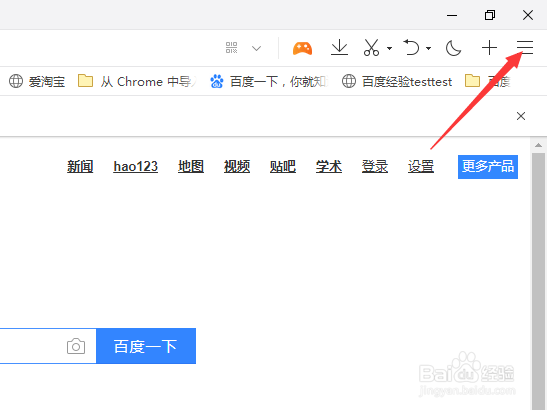Open the 地图 link
Screen dimensions: 547x410
point(191,166)
